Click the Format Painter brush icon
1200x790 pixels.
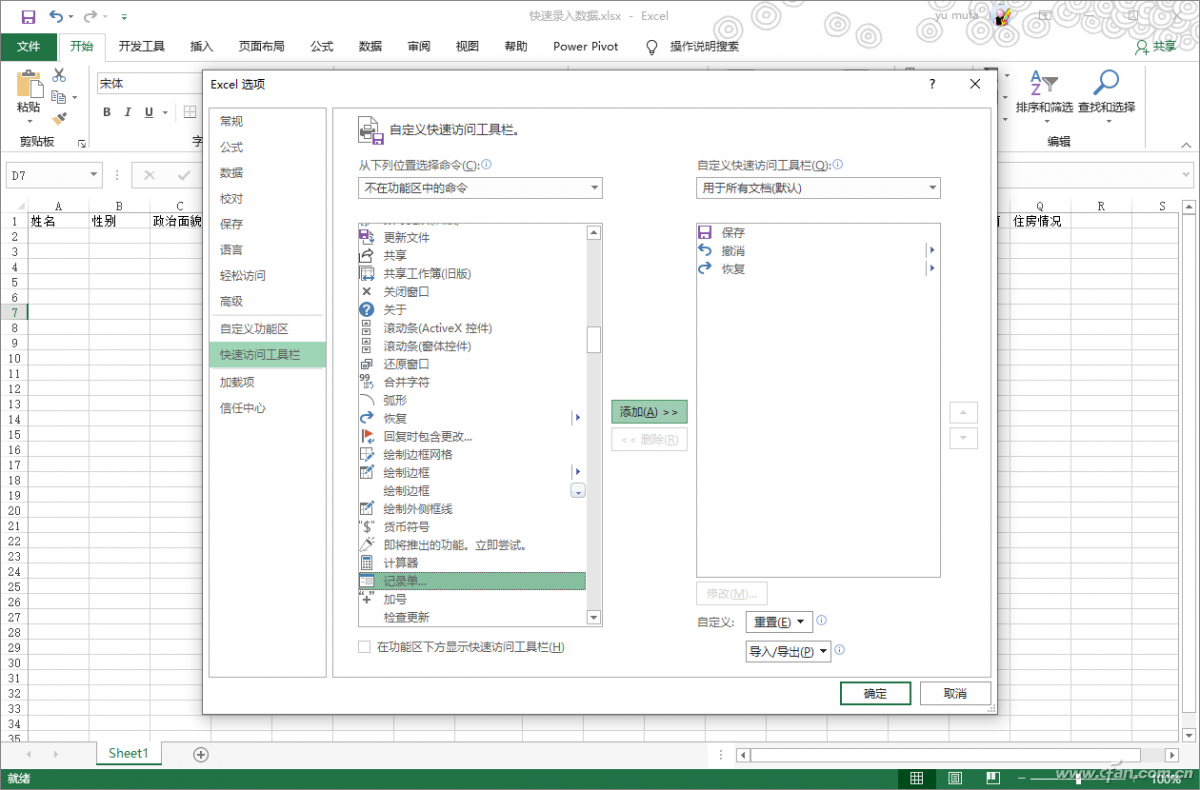59,118
